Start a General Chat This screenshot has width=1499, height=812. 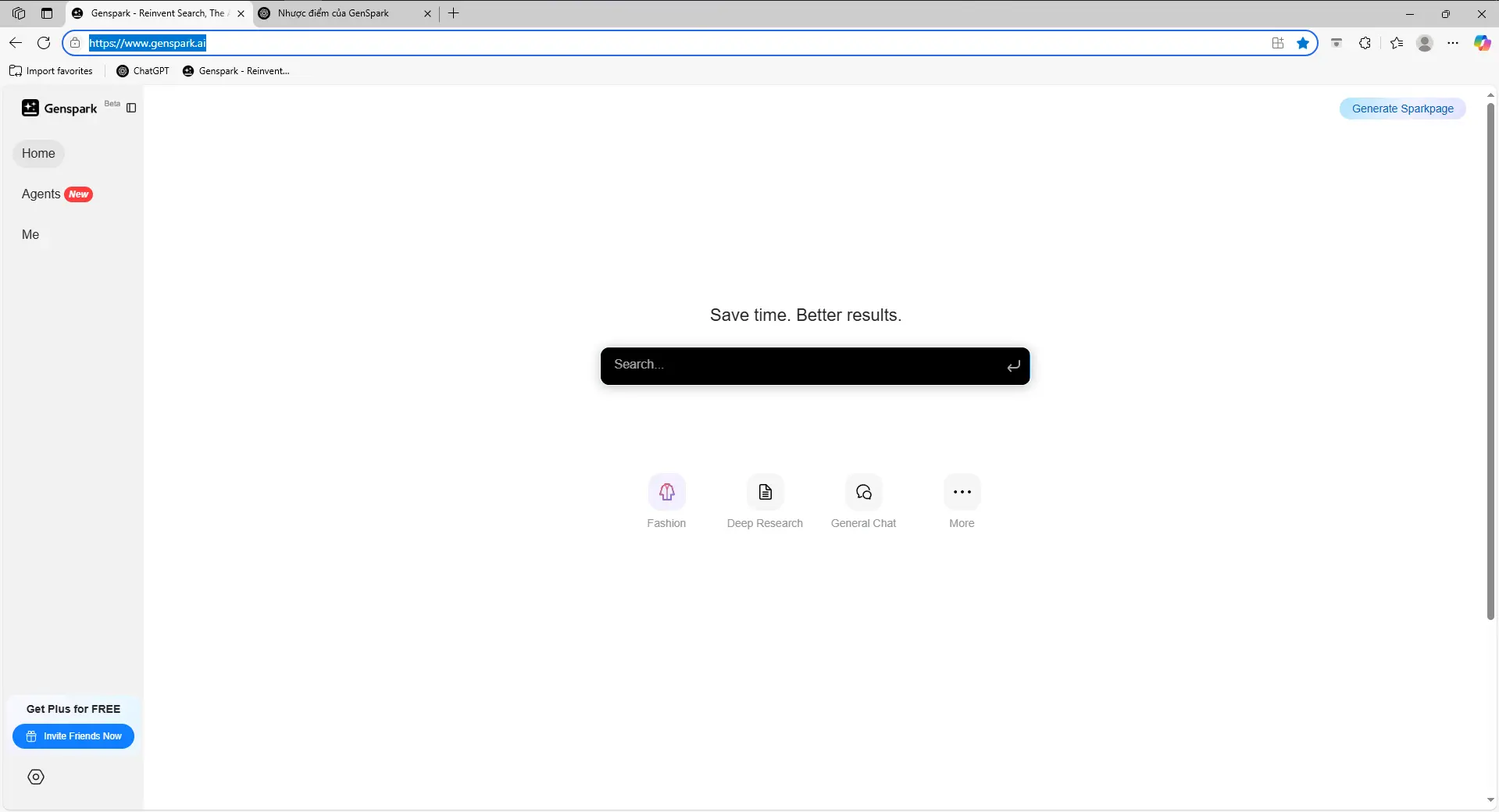click(863, 502)
